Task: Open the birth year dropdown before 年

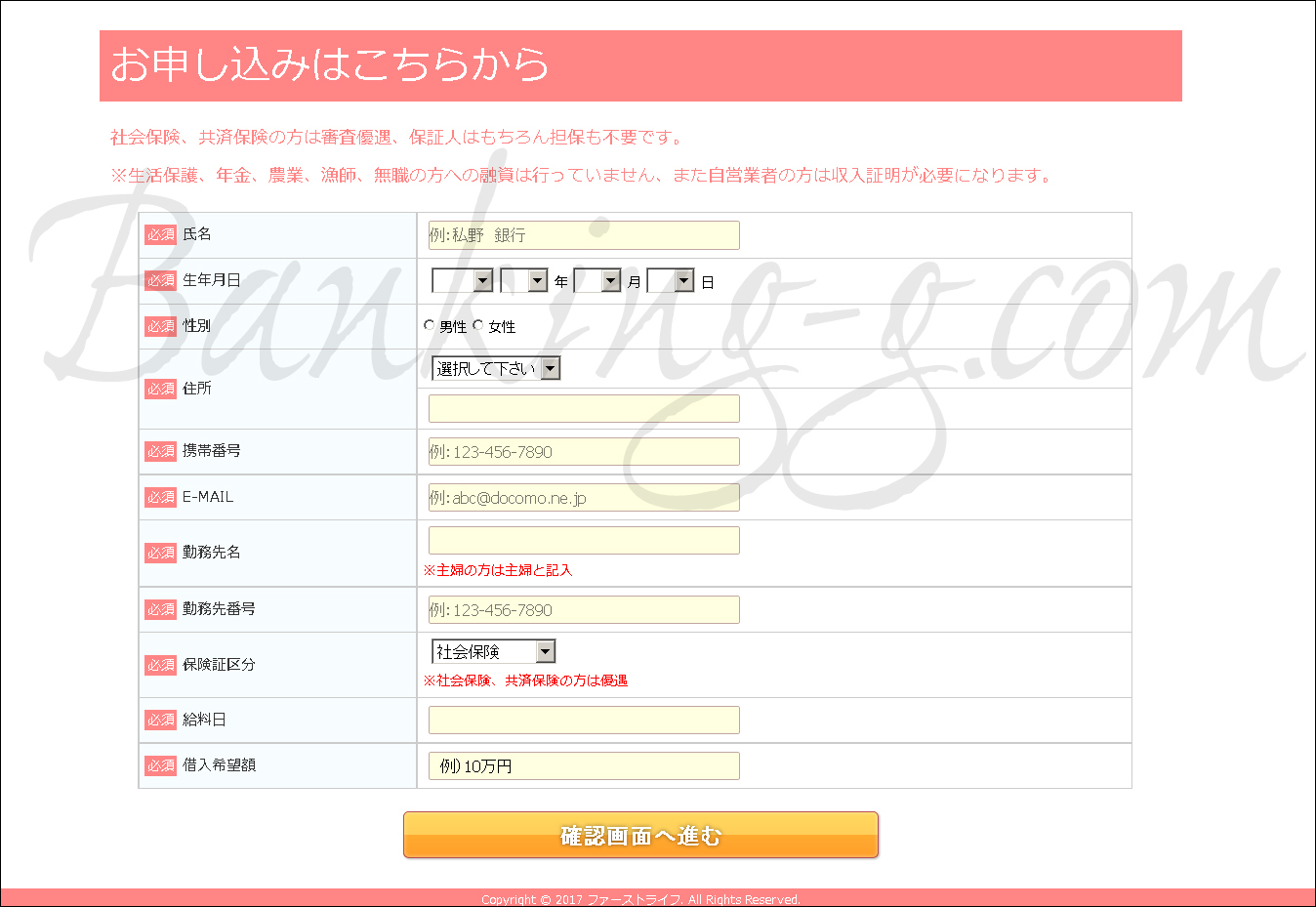Action: (x=523, y=281)
